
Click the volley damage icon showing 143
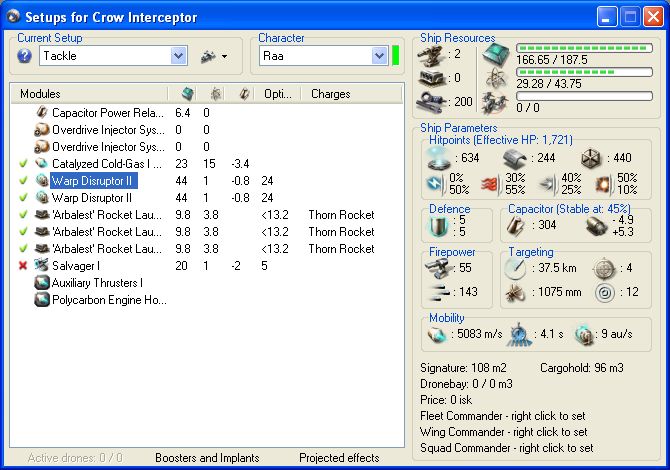[x=439, y=292]
